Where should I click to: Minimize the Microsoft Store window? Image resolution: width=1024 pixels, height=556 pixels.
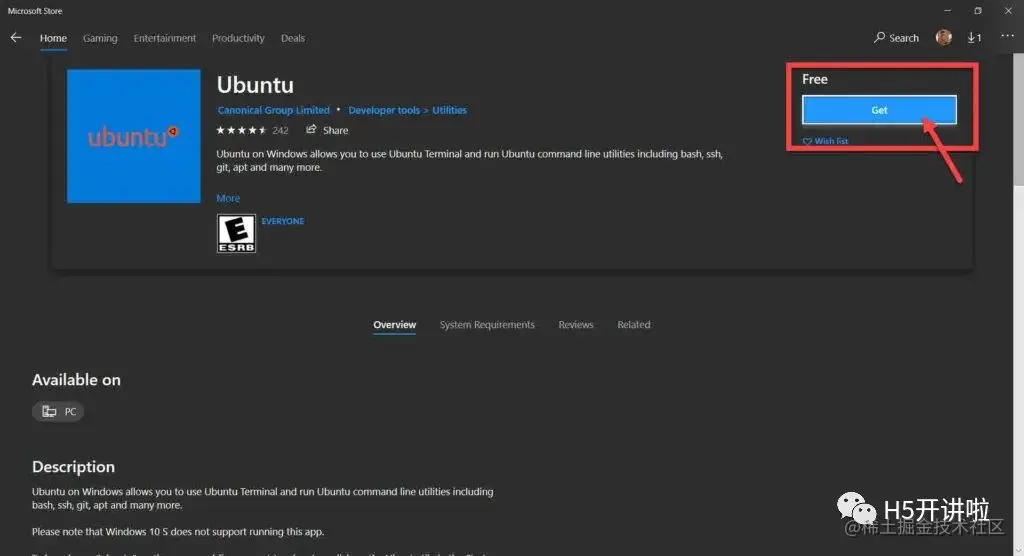click(x=947, y=10)
